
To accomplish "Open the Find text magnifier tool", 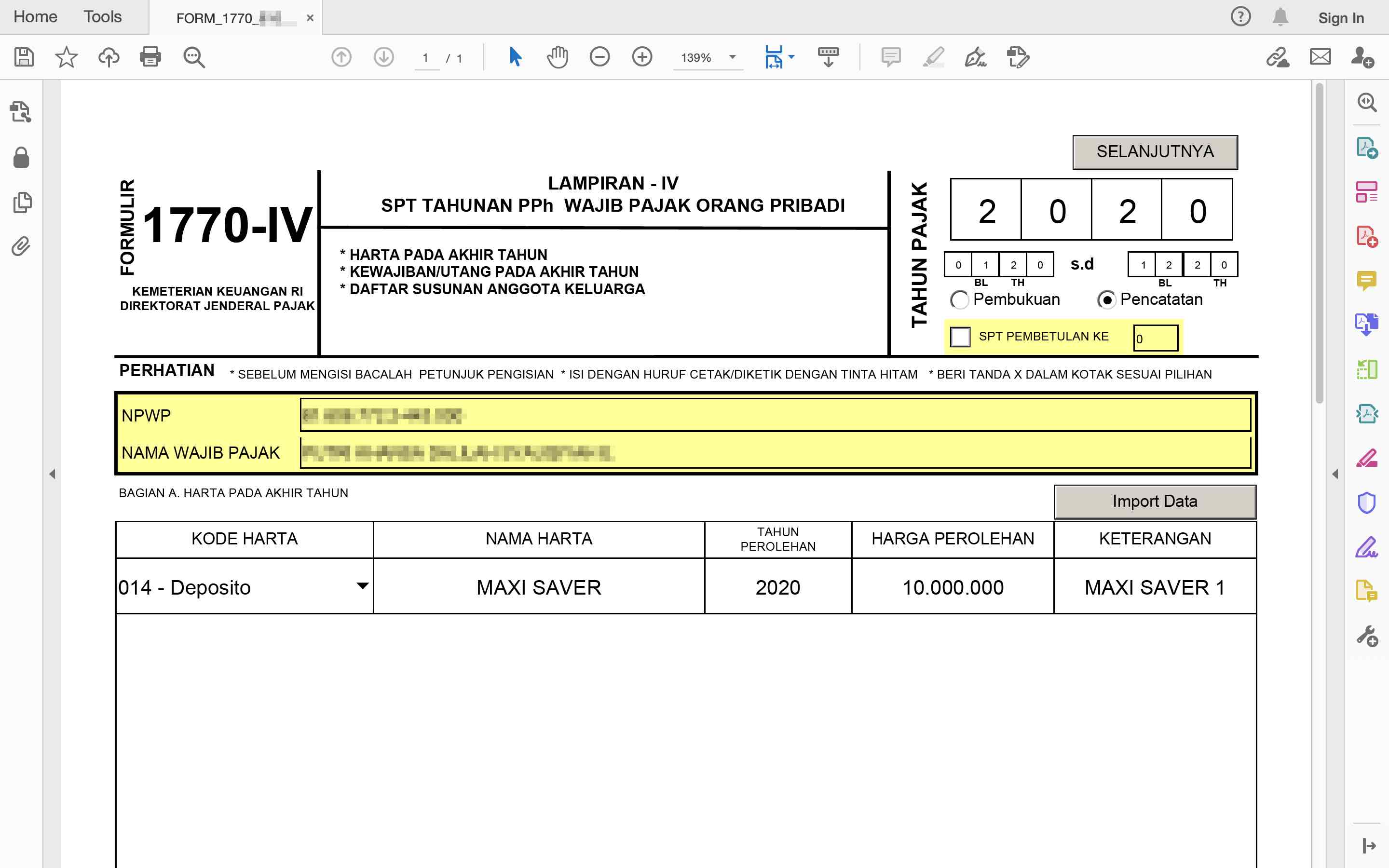I will tap(194, 57).
